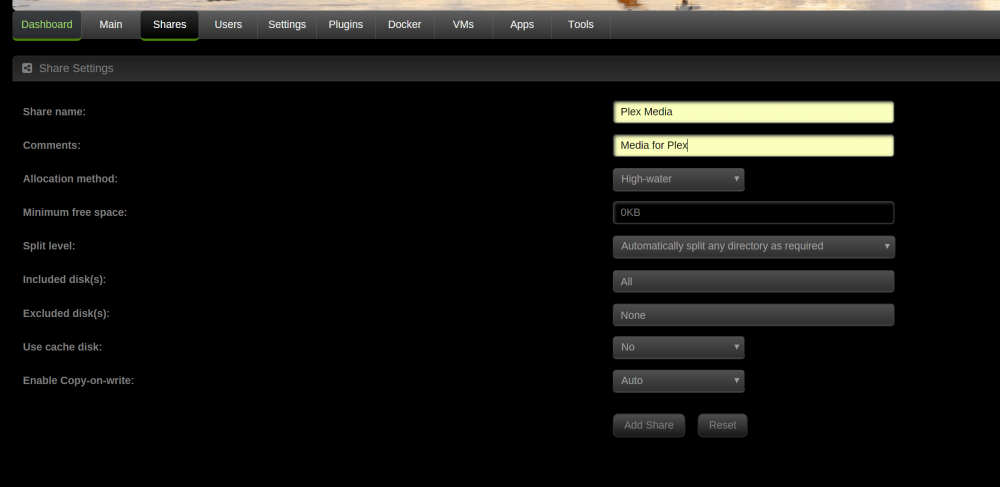Go to the Users tab

(x=228, y=25)
